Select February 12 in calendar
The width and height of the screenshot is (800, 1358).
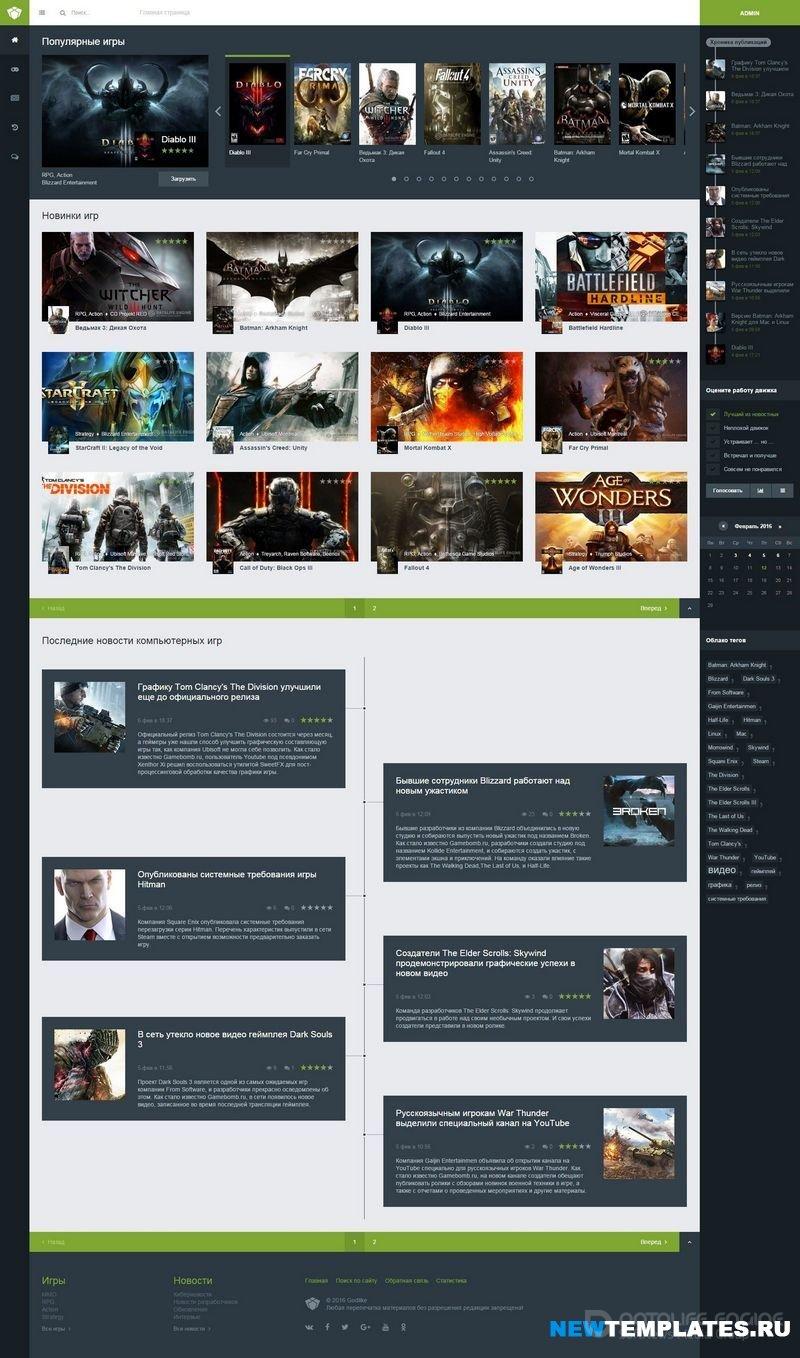pos(763,568)
